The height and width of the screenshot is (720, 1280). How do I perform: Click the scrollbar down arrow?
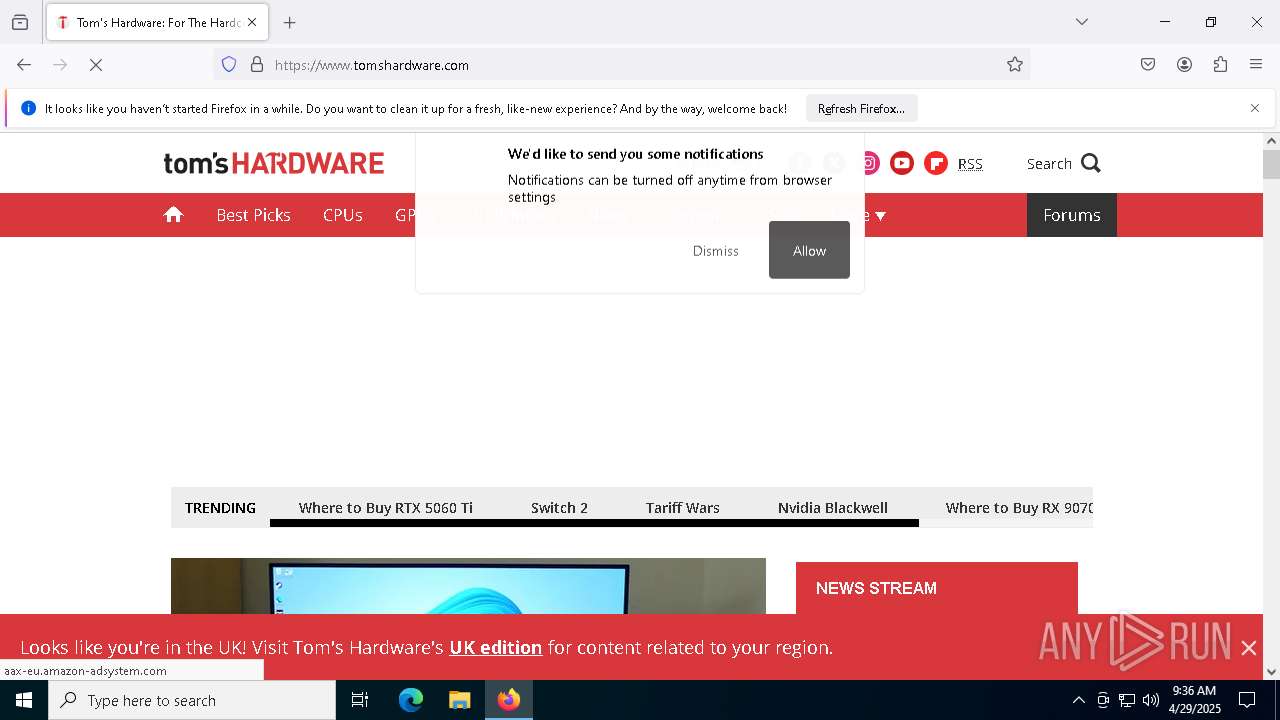tap(1271, 672)
